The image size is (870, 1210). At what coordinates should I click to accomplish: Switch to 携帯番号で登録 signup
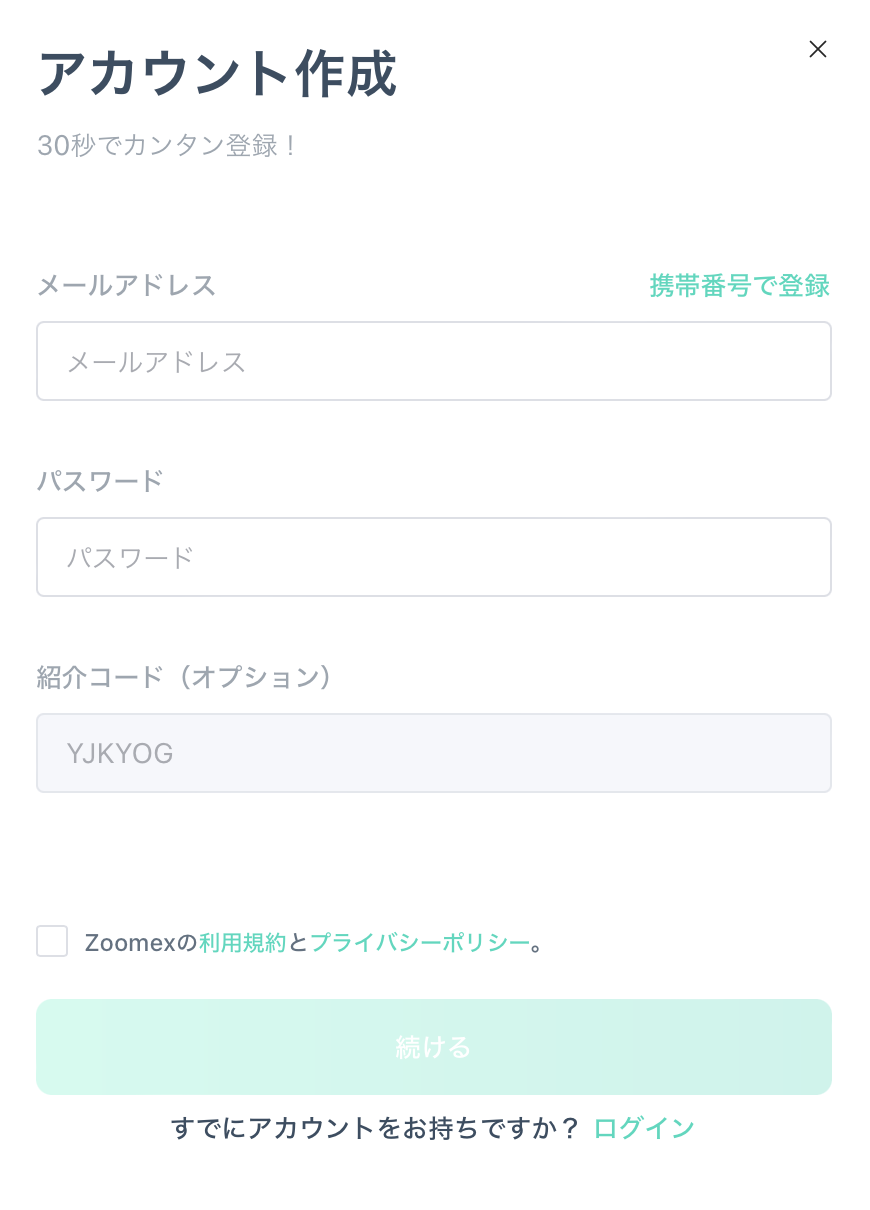coord(740,286)
